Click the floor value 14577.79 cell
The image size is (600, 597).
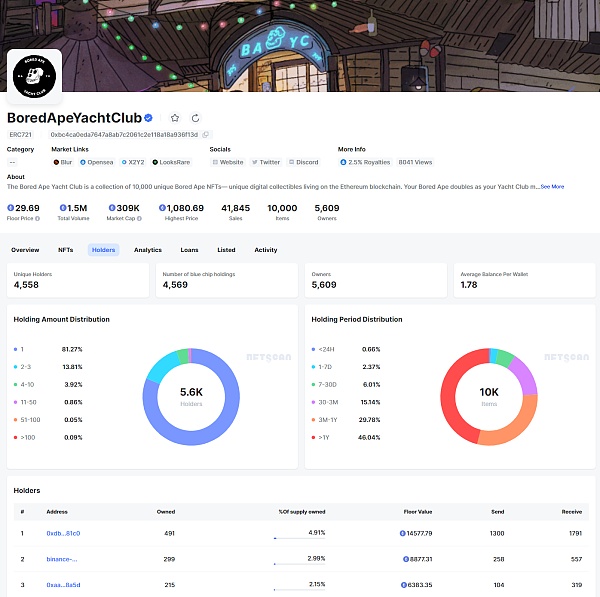(x=416, y=533)
